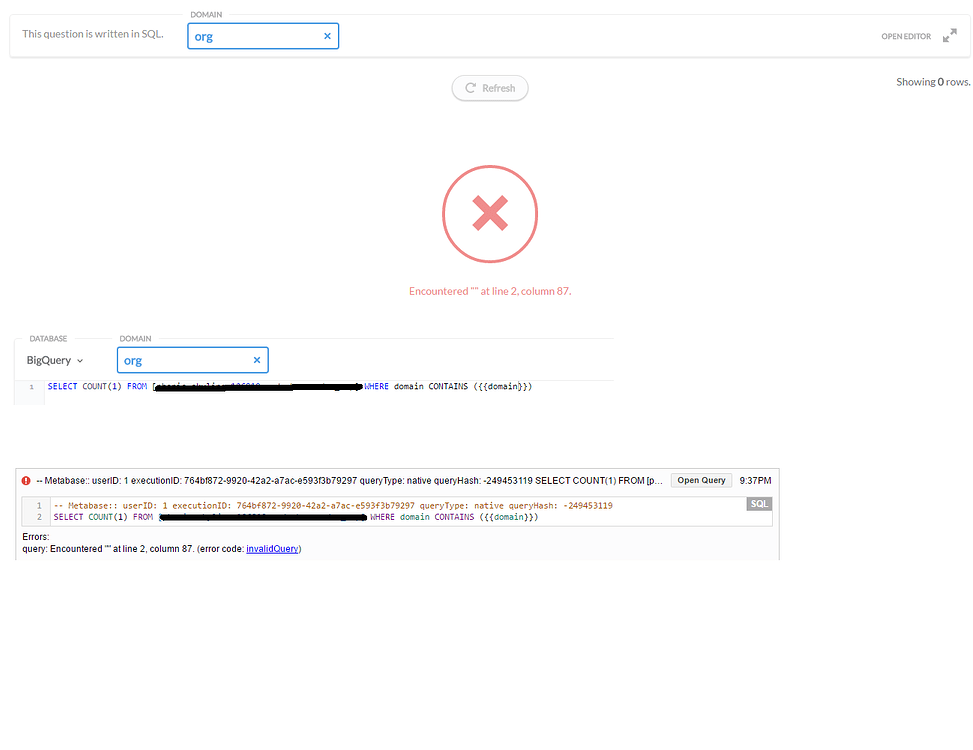Clear the top DOMAIN filter with the X icon
The width and height of the screenshot is (973, 750).
pos(327,36)
